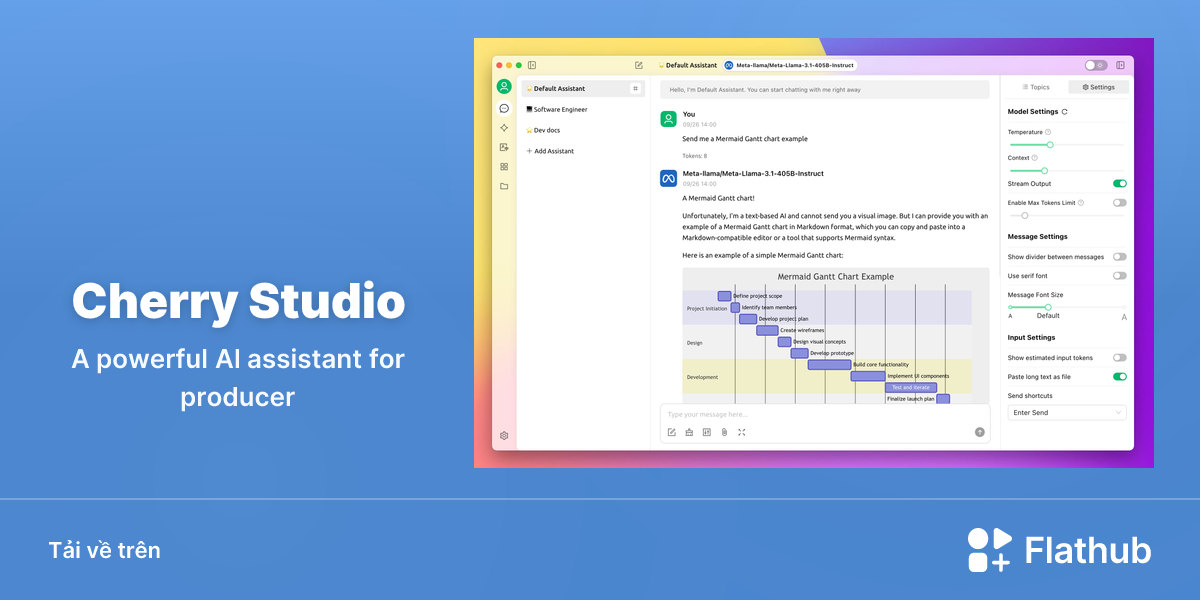The width and height of the screenshot is (1200, 600).
Task: Click help icon next to Enable Max Tokens Limit
Action: click(x=1081, y=203)
